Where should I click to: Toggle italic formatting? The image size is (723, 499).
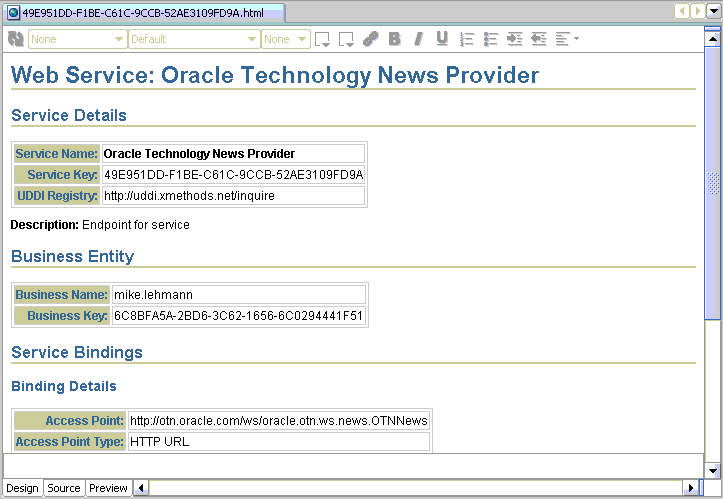click(419, 39)
